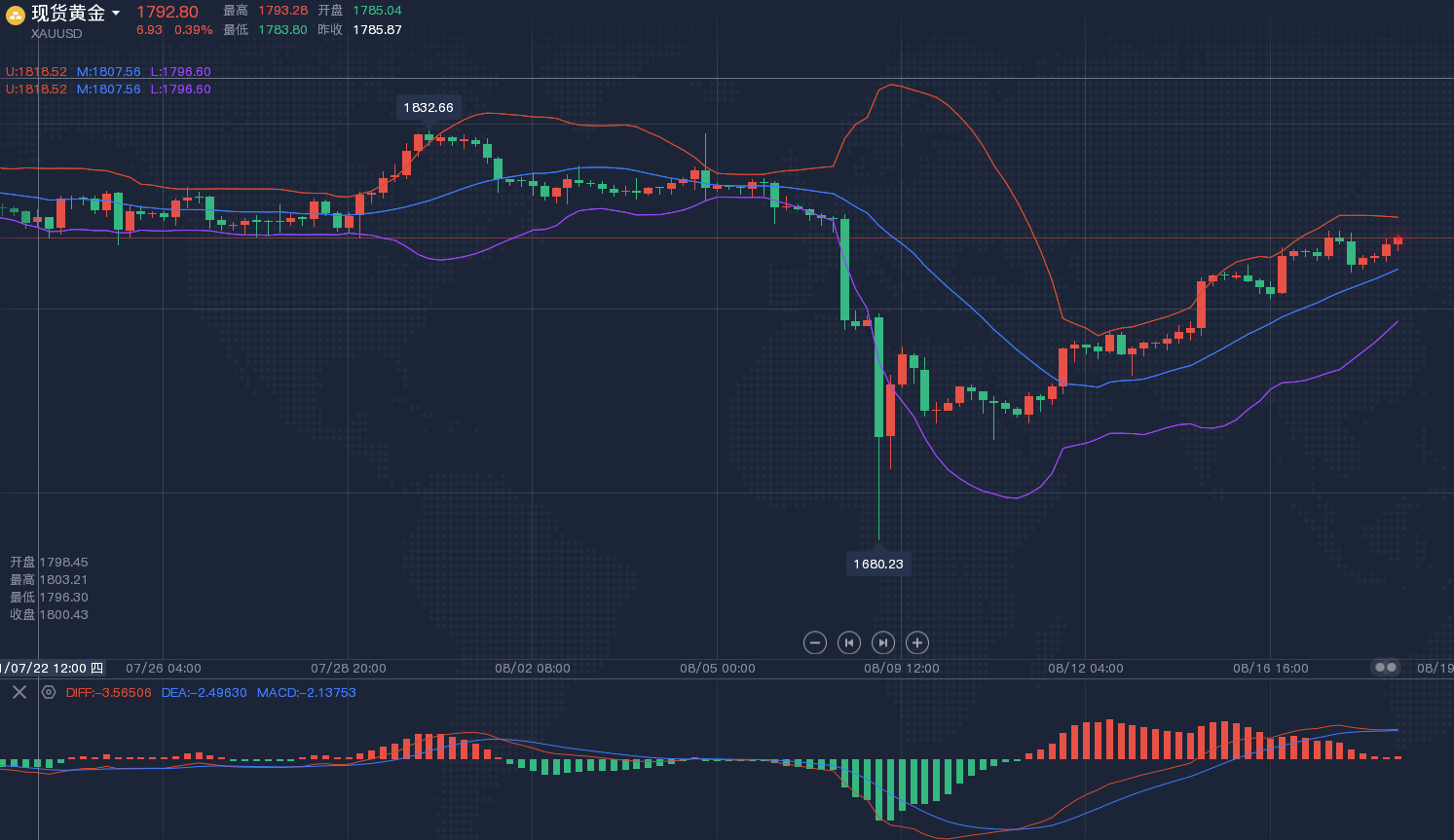
Task: Click the XAUUSD ticker code
Action: click(56, 34)
